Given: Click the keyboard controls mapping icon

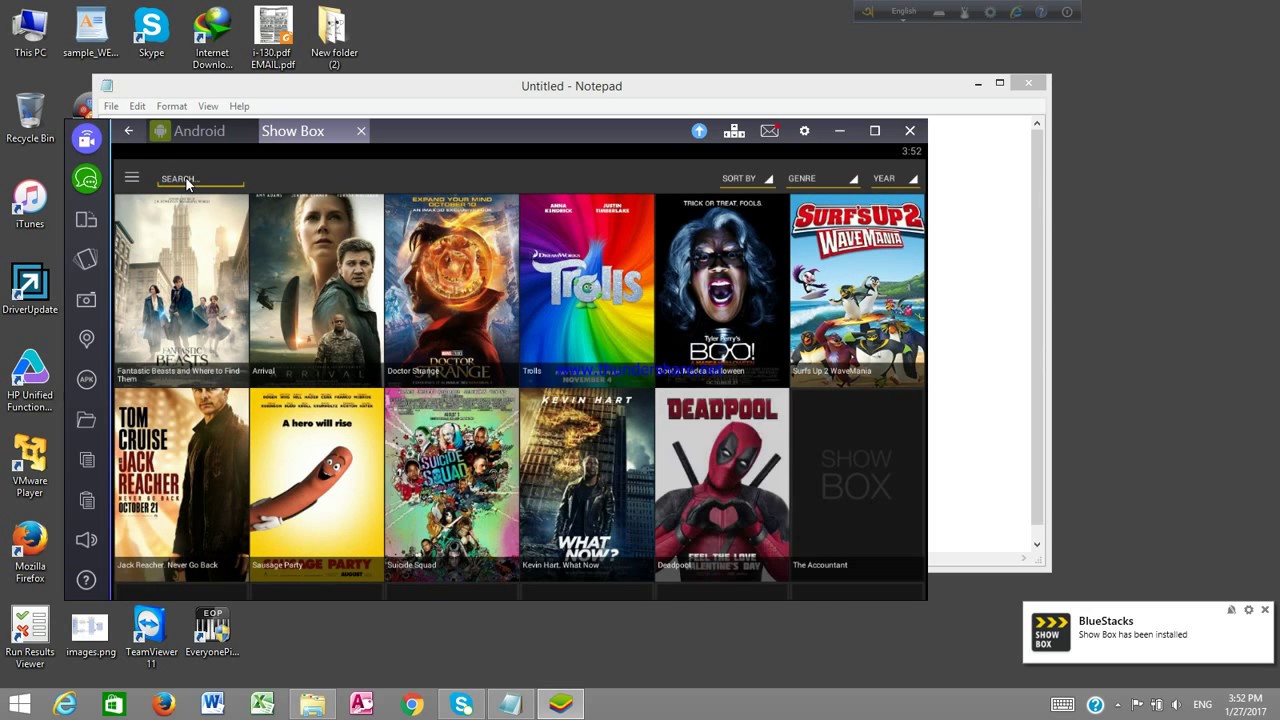Looking at the screenshot, I should 735,131.
